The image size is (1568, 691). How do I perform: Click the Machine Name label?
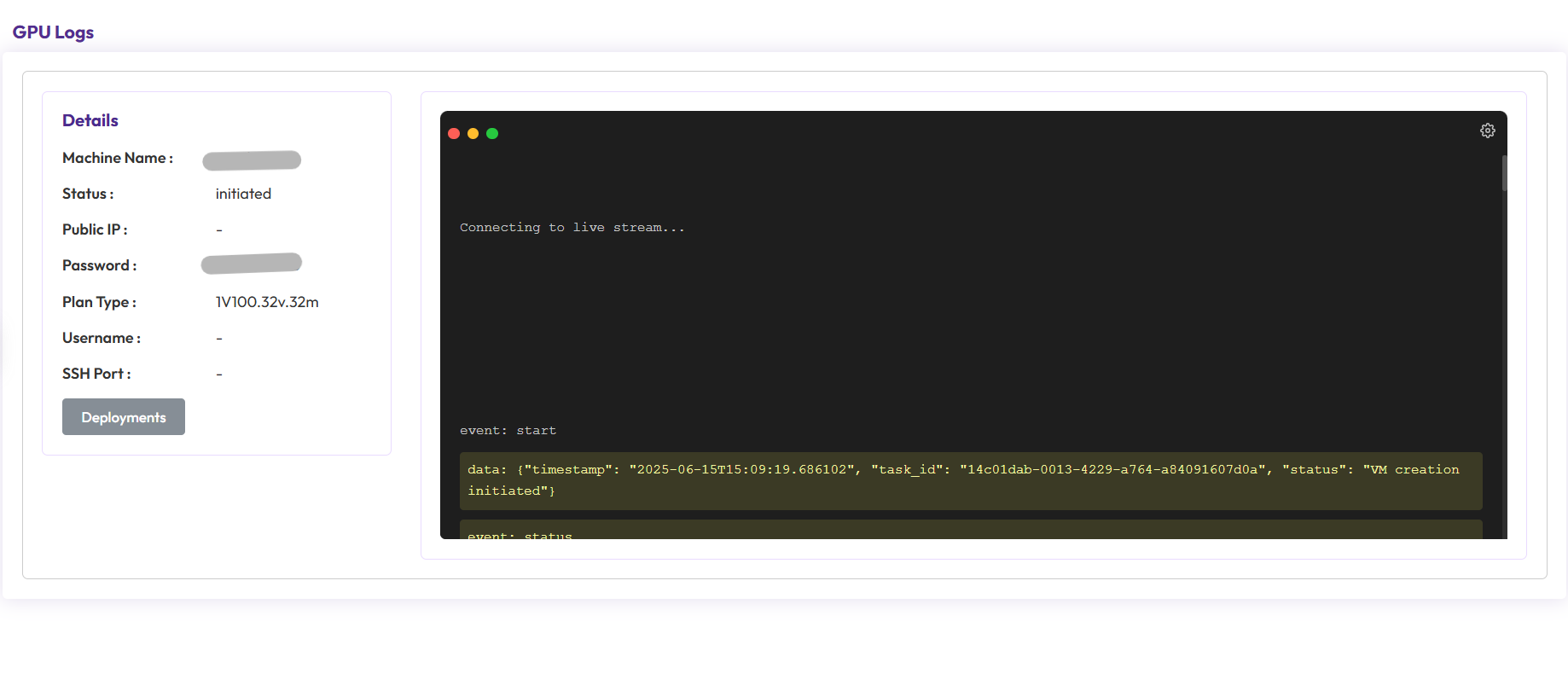pyautogui.click(x=118, y=158)
